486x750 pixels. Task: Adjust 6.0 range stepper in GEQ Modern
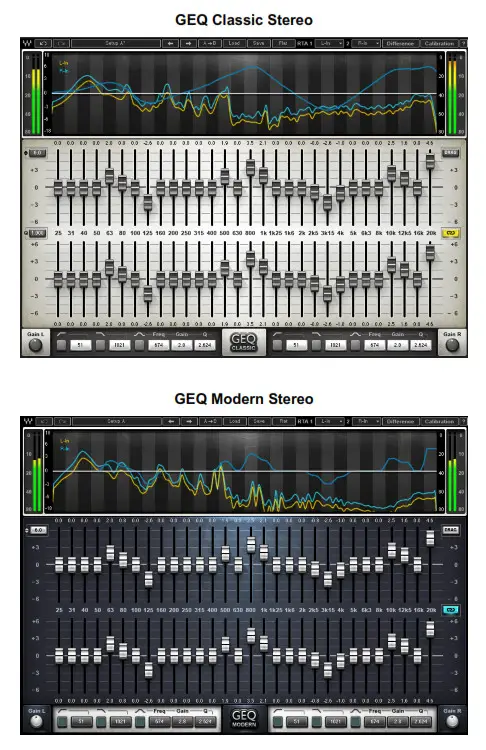click(38, 530)
